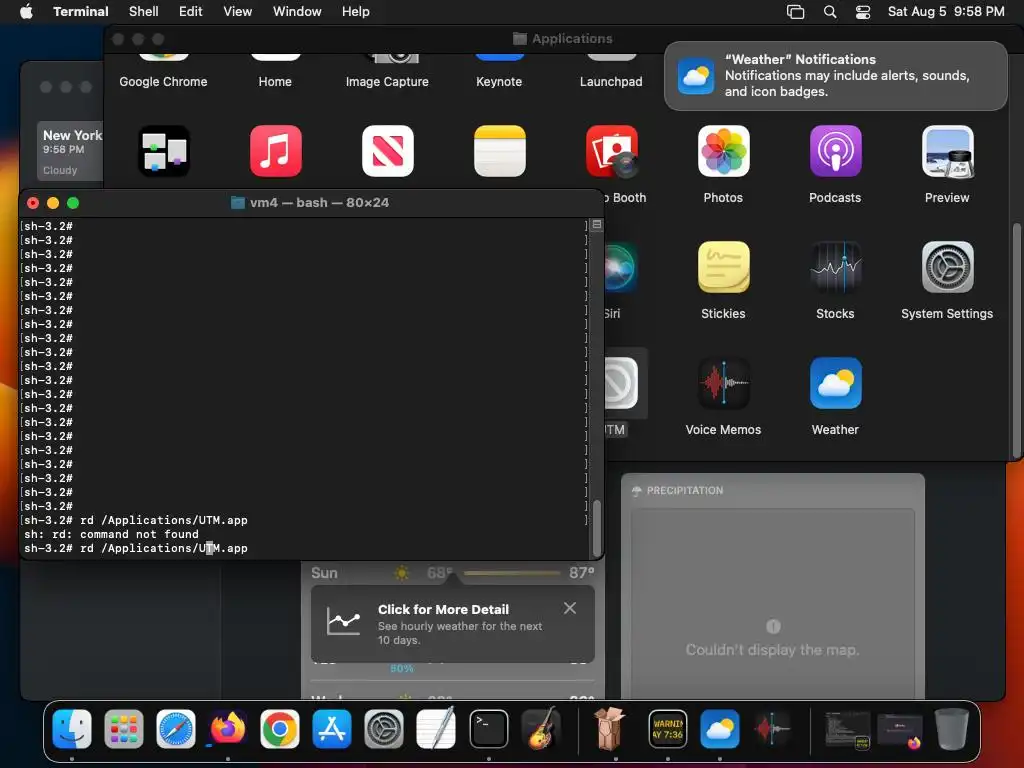Open minimized Terminal window in Dock
Viewport: 1024px width, 768px height.
coord(847,729)
